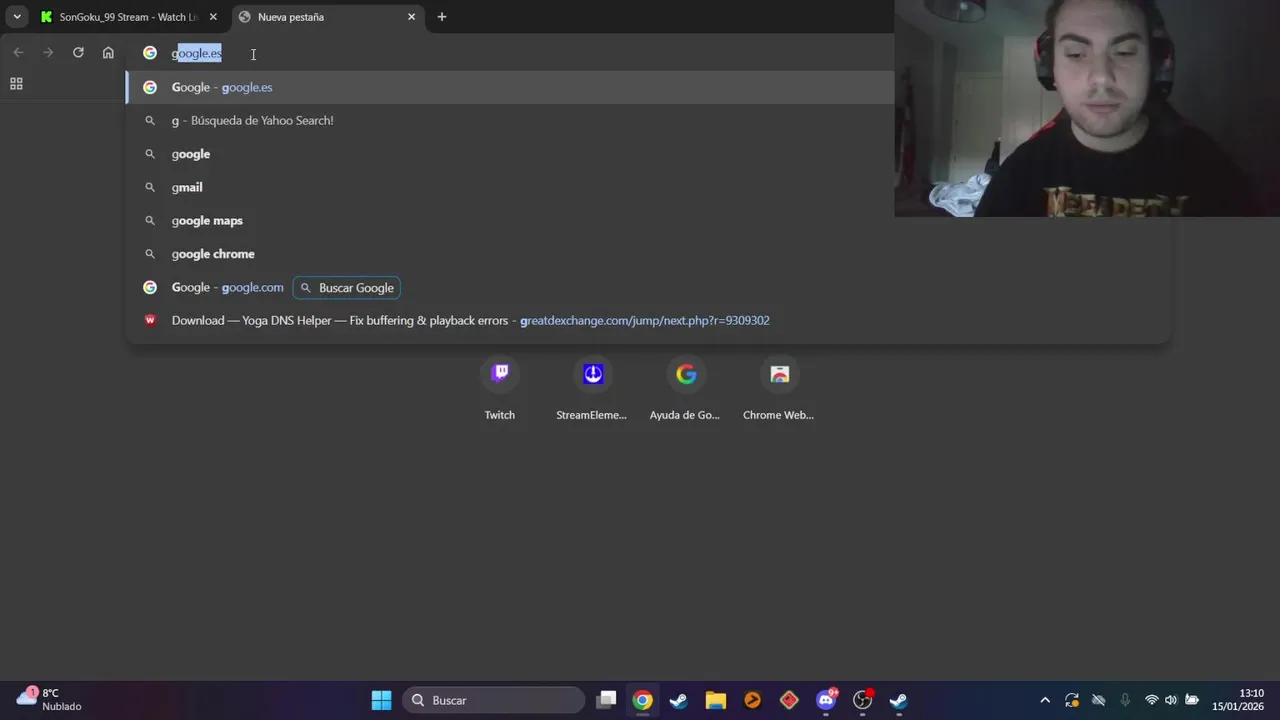Click the address bar with google.es
This screenshot has width=1280, height=720.
(x=520, y=53)
